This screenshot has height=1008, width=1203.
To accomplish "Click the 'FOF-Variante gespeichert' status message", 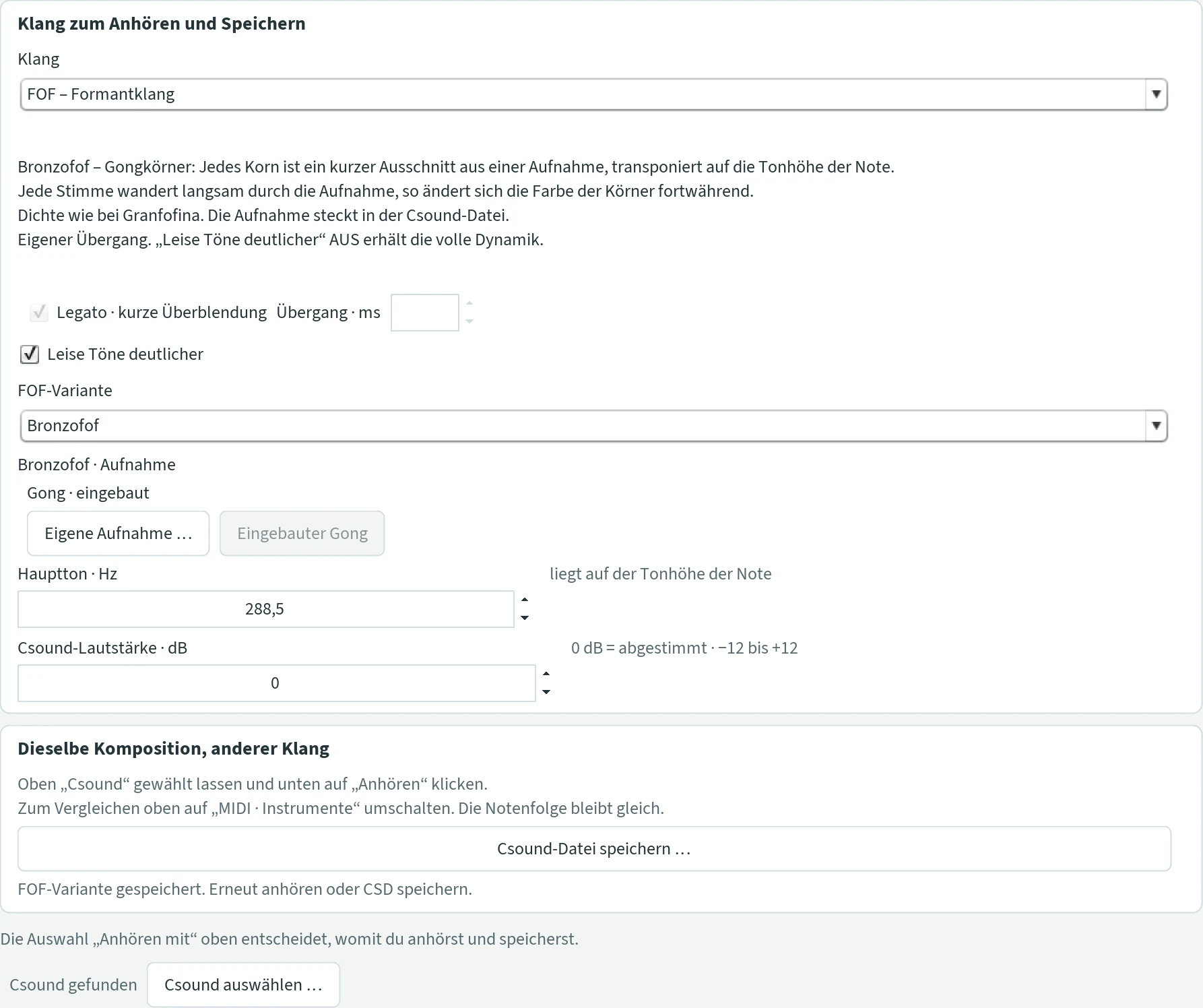I will pyautogui.click(x=245, y=889).
